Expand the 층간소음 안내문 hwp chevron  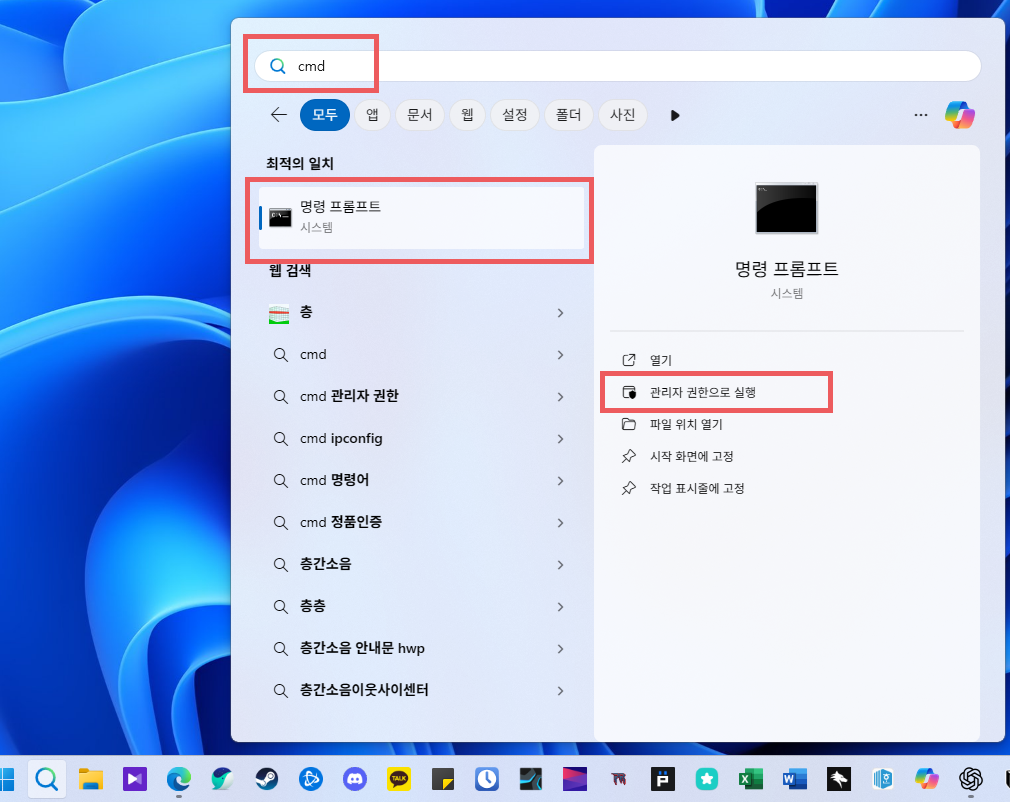560,649
